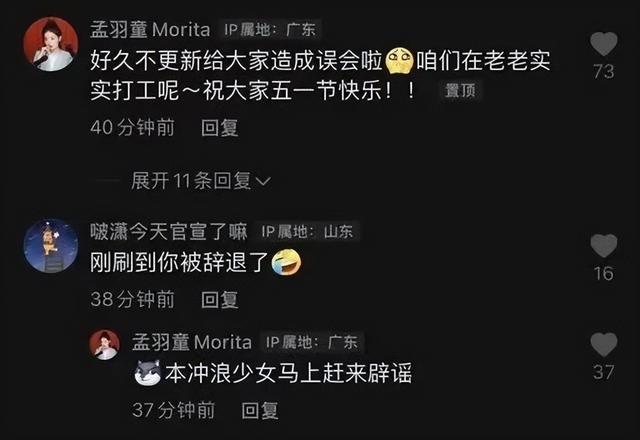Like the reply with 37 likes
This screenshot has width=640, height=440.
click(604, 344)
